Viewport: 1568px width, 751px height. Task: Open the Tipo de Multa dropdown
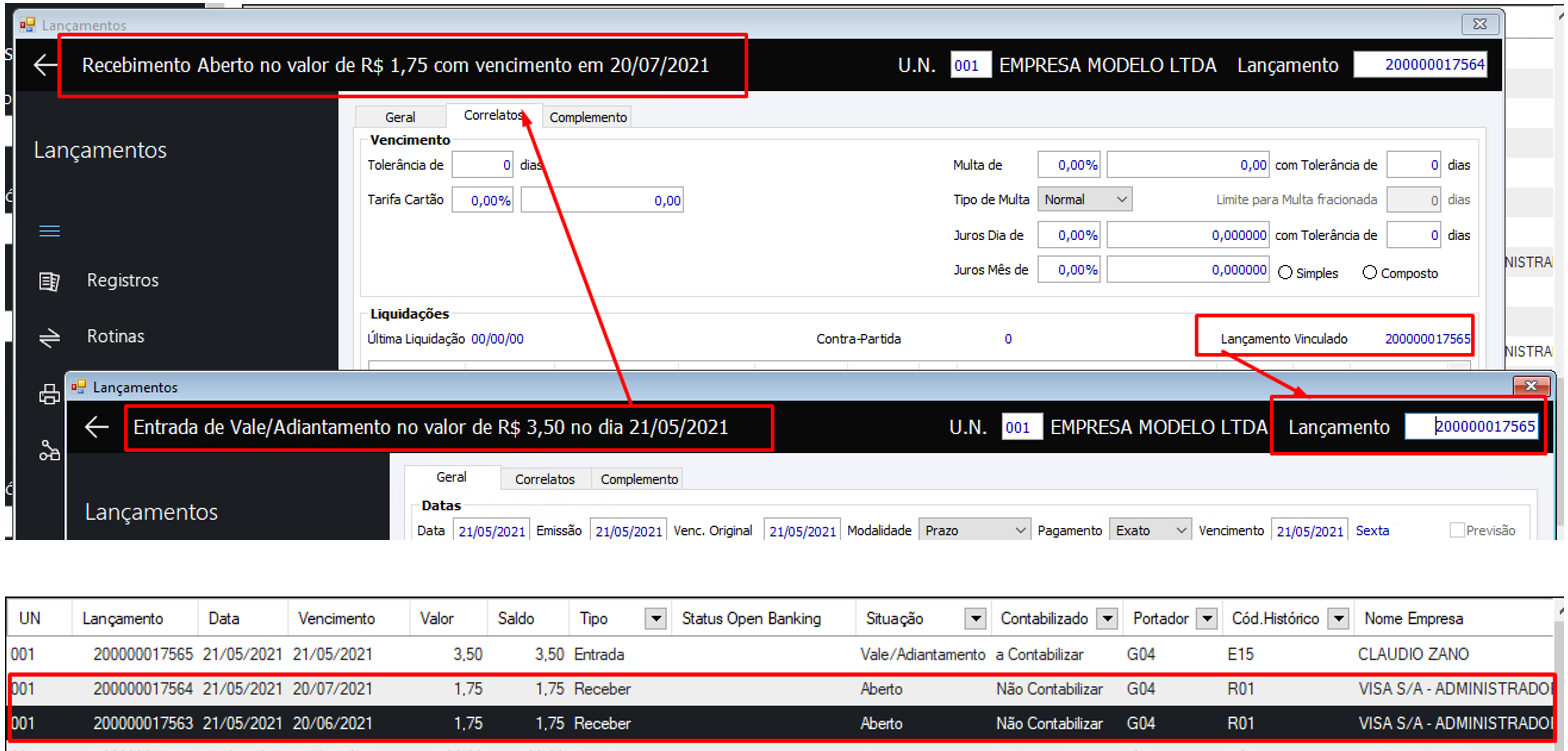coord(1085,199)
